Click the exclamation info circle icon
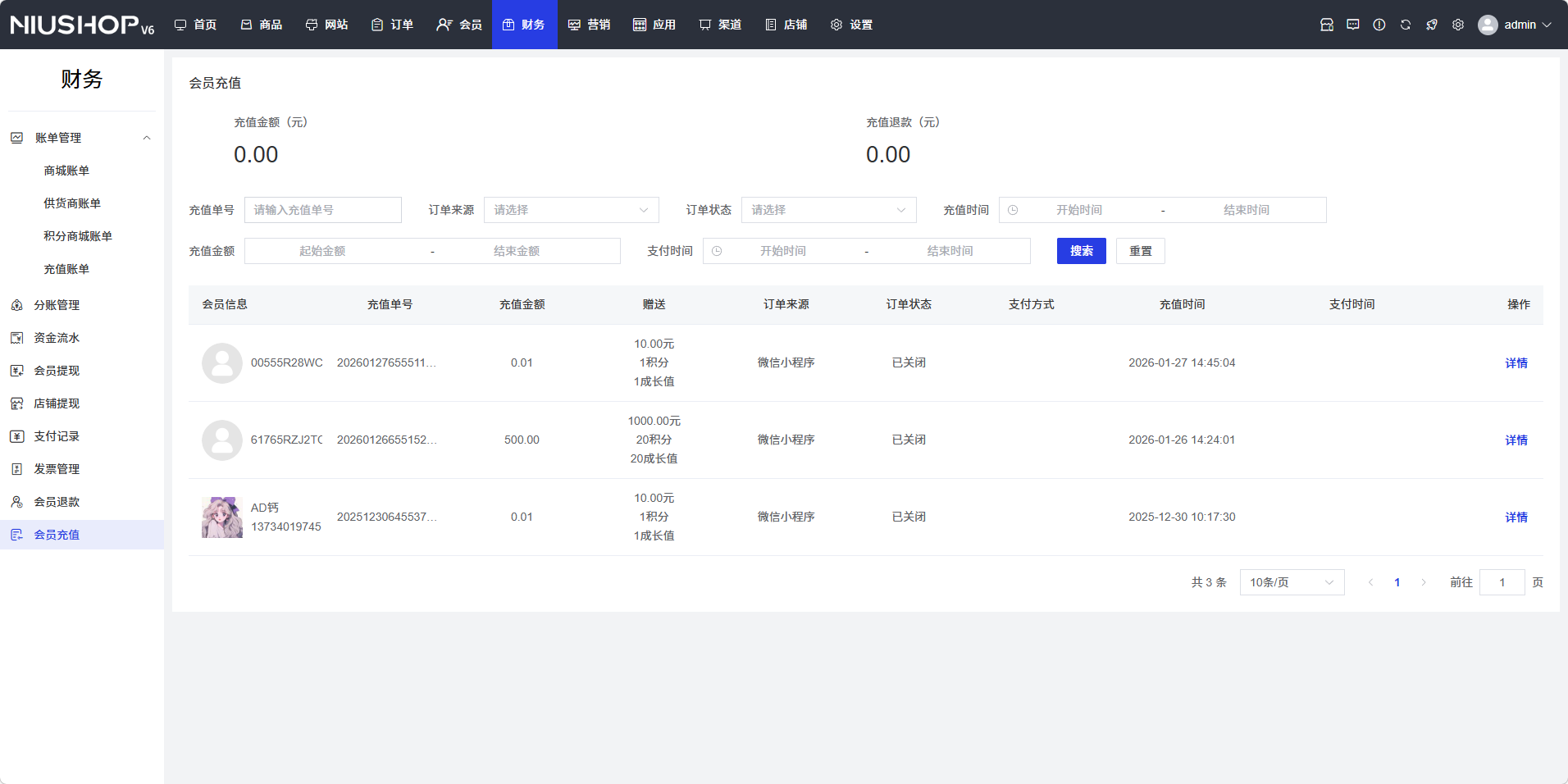Viewport: 1568px width, 784px height. click(x=1379, y=25)
